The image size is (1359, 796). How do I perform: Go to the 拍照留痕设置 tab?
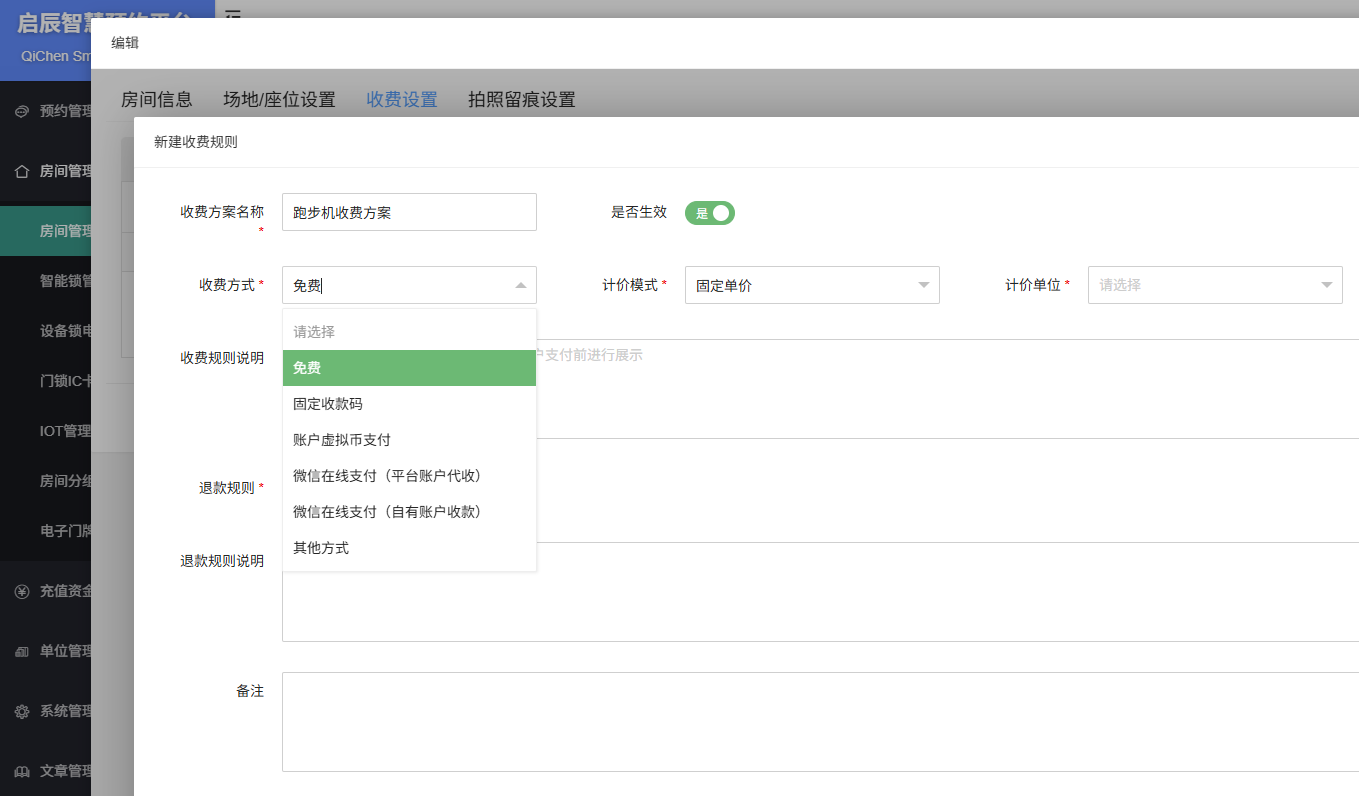pyautogui.click(x=521, y=100)
